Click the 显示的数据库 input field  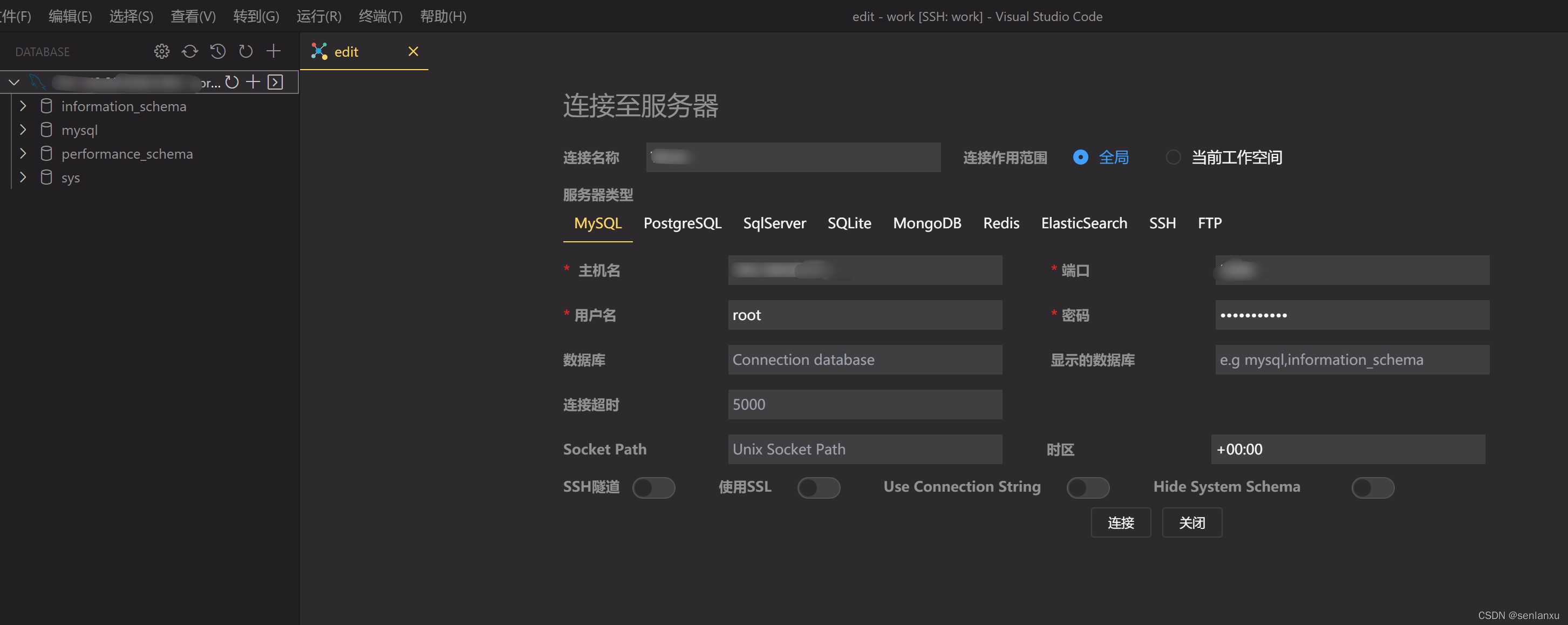pyautogui.click(x=1352, y=360)
